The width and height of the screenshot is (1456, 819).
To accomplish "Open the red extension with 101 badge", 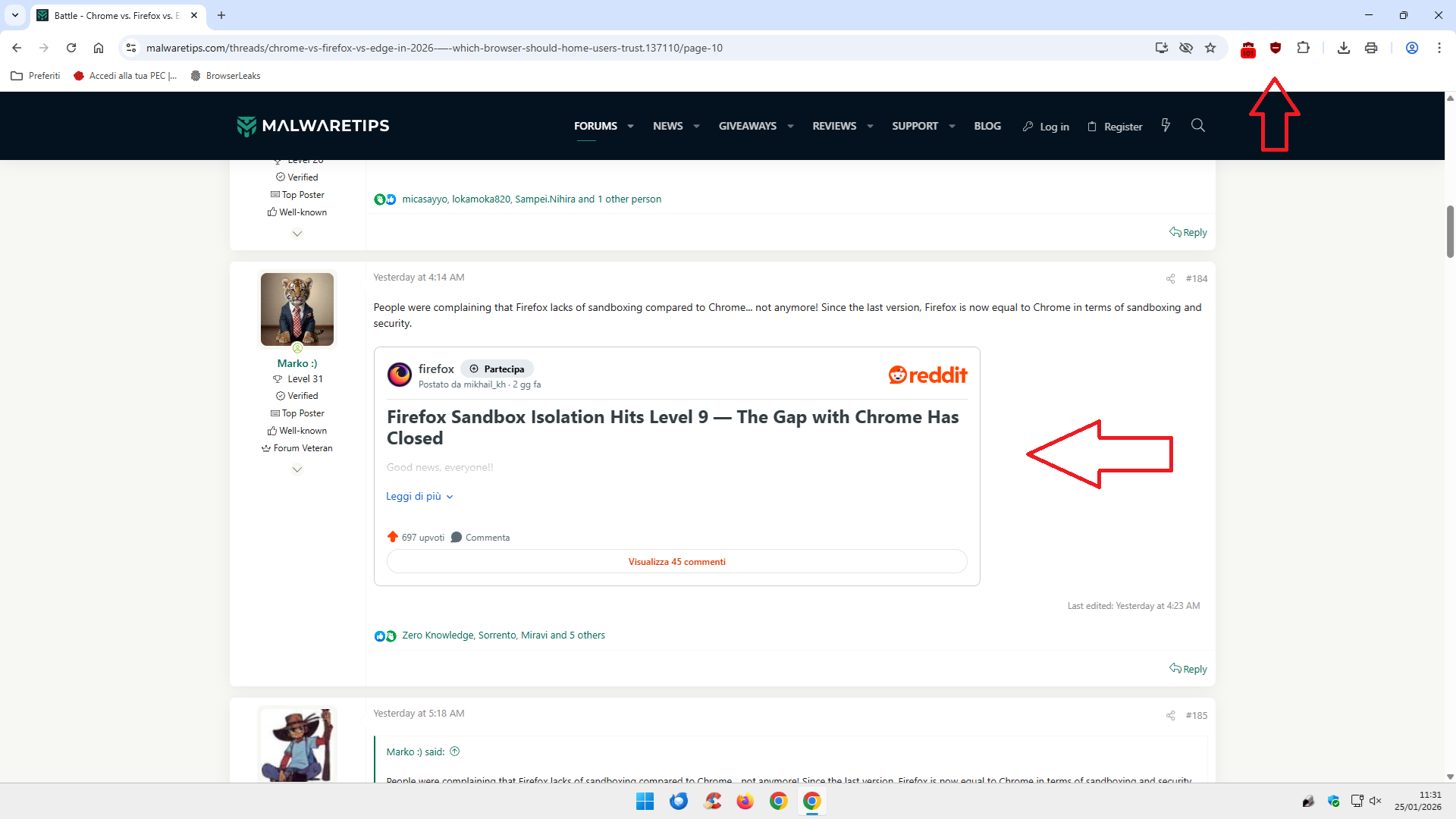I will (1248, 49).
